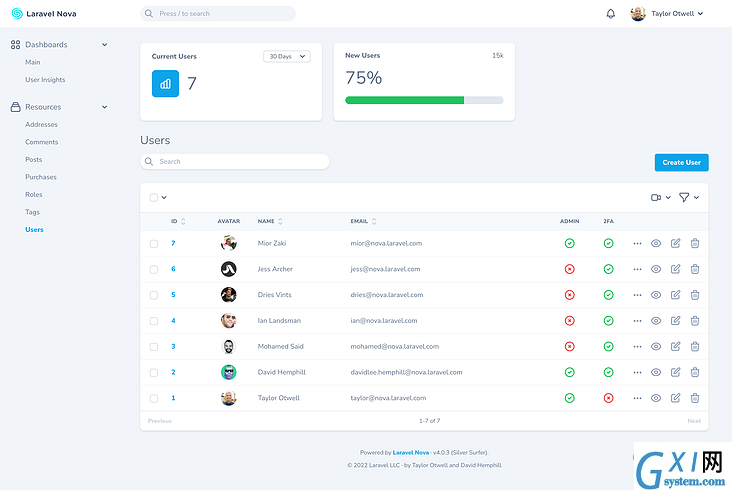Viewport: 732px width, 490px height.
Task: Open actions menu for Mohamed Said
Action: point(637,347)
